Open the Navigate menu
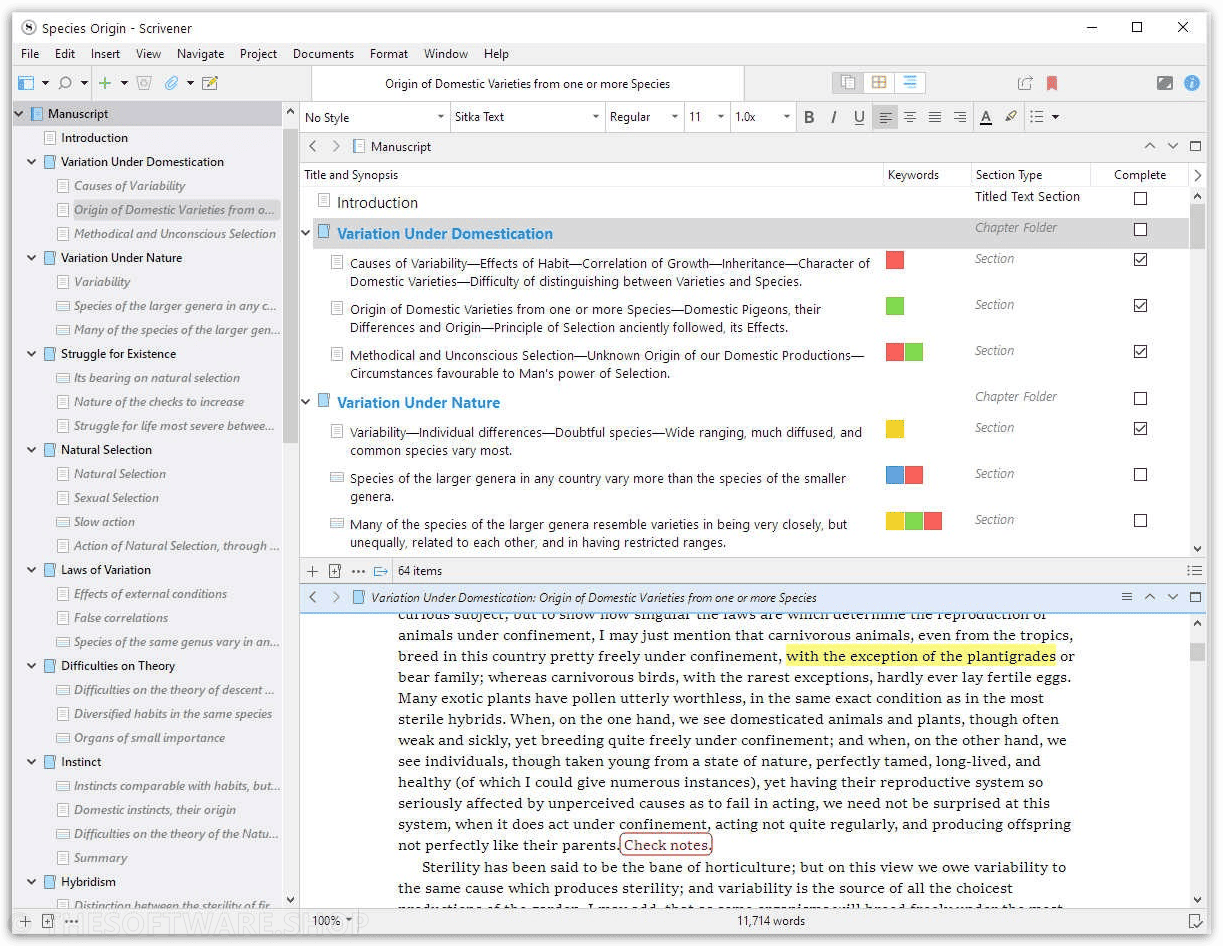This screenshot has height=946, width=1223. tap(200, 54)
